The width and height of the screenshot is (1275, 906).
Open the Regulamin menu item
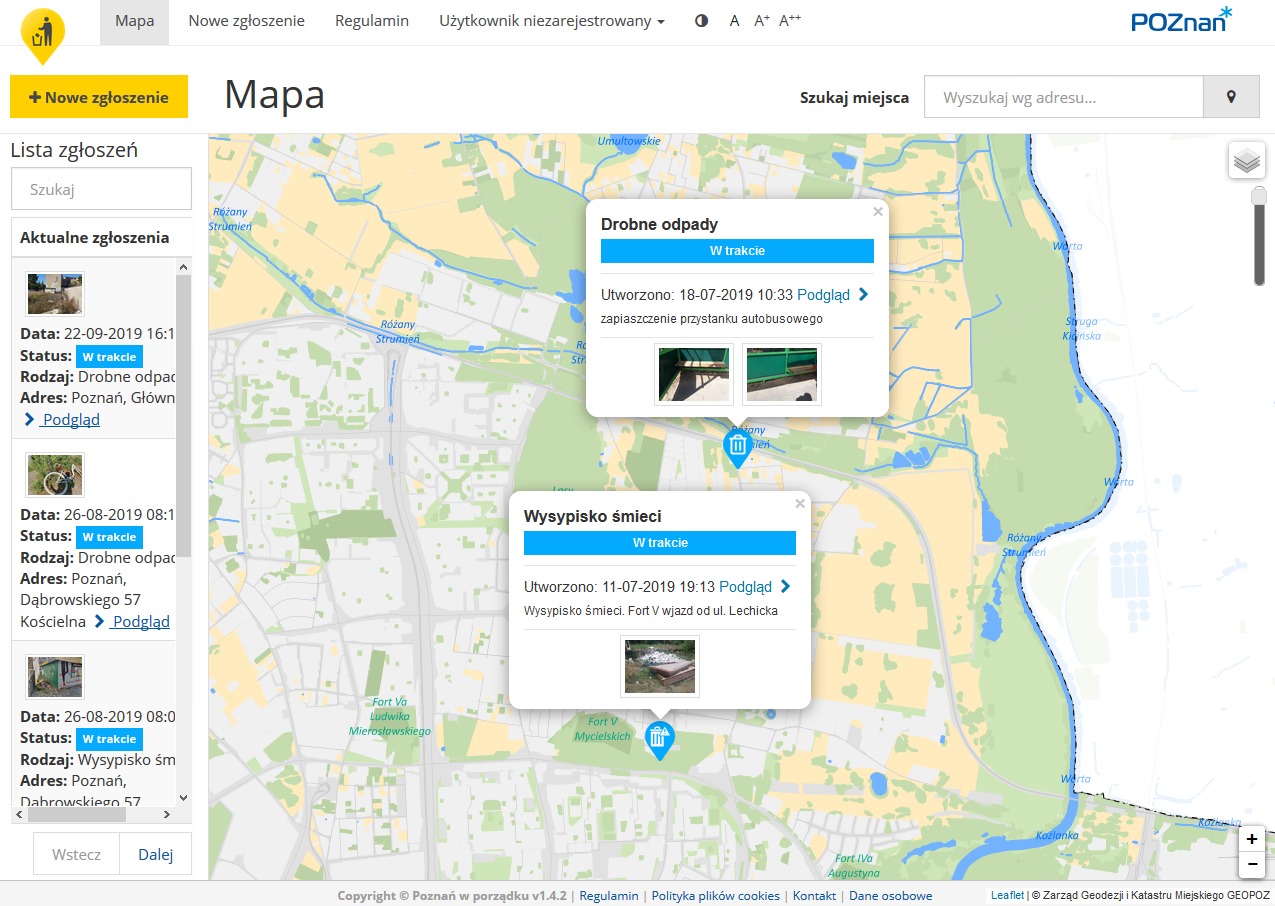[371, 21]
